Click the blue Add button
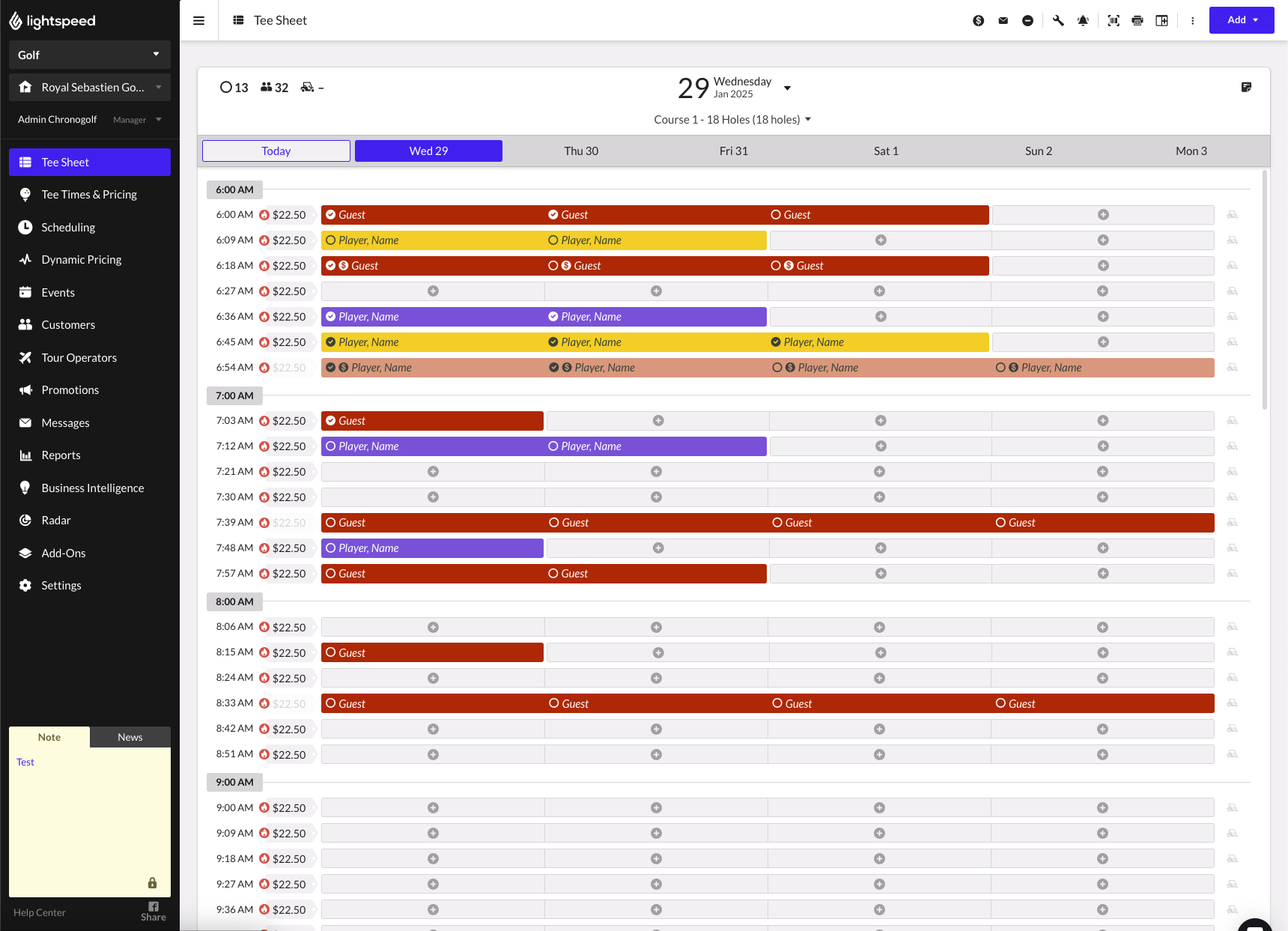The width and height of the screenshot is (1288, 931). (x=1241, y=20)
